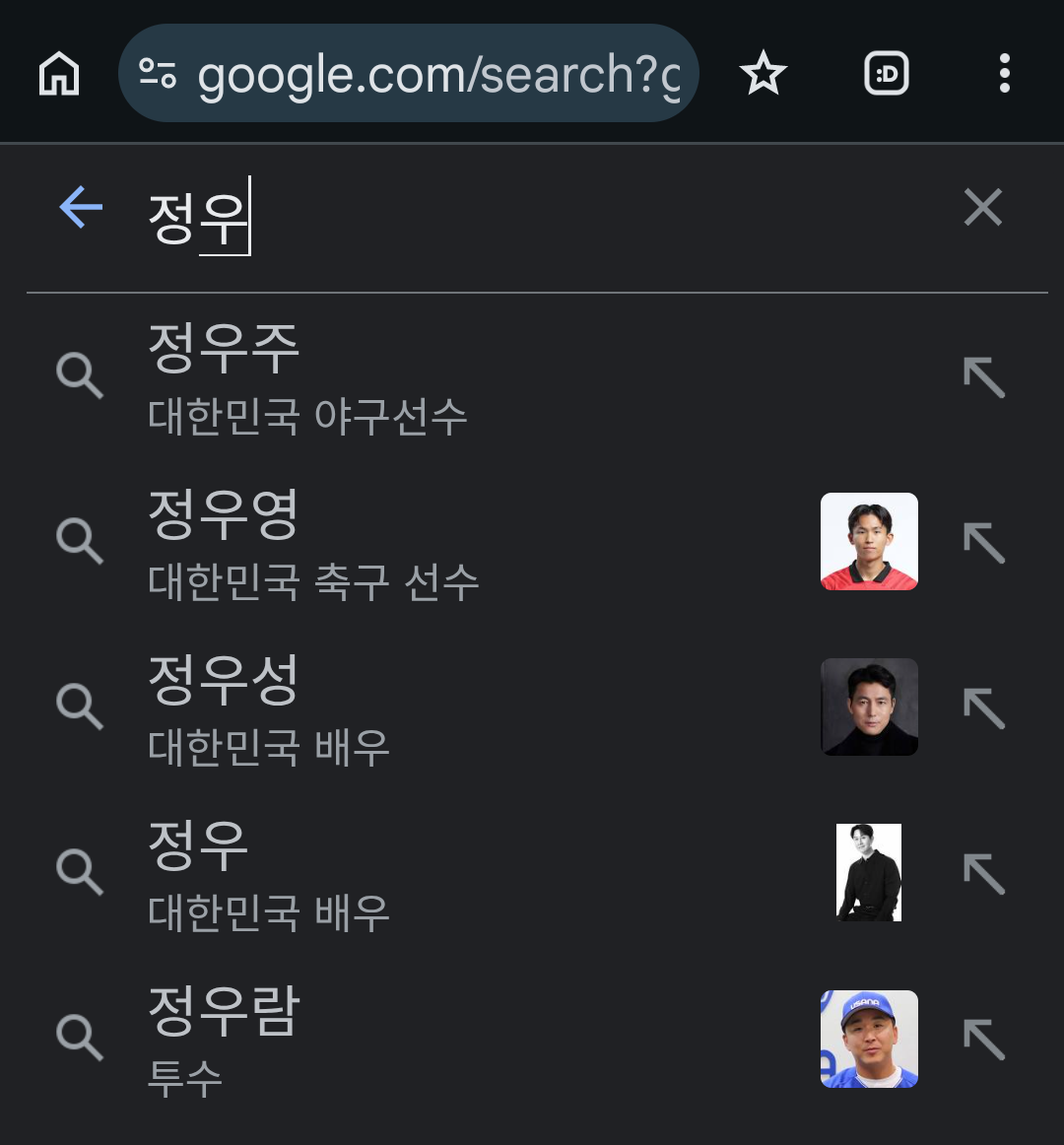Clear the search text with X
The image size is (1064, 1145).
tap(982, 208)
